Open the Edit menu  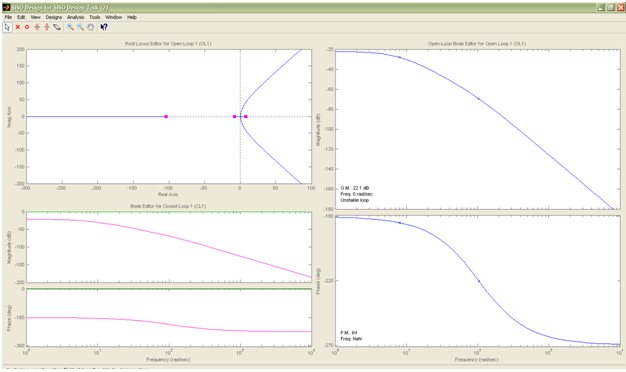tap(21, 17)
